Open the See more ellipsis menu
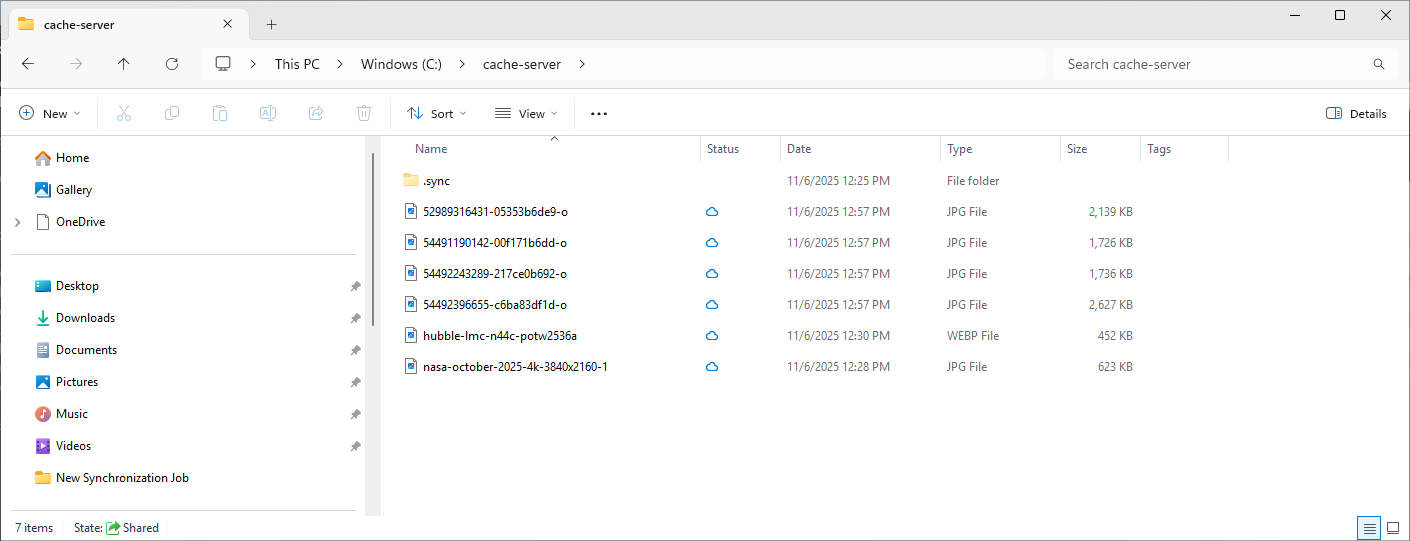Viewport: 1410px width, 541px height. pos(599,114)
